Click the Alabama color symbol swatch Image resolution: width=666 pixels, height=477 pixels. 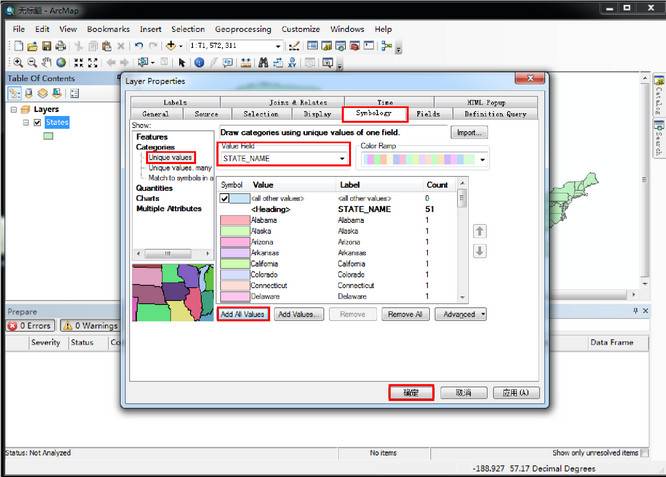coord(235,220)
